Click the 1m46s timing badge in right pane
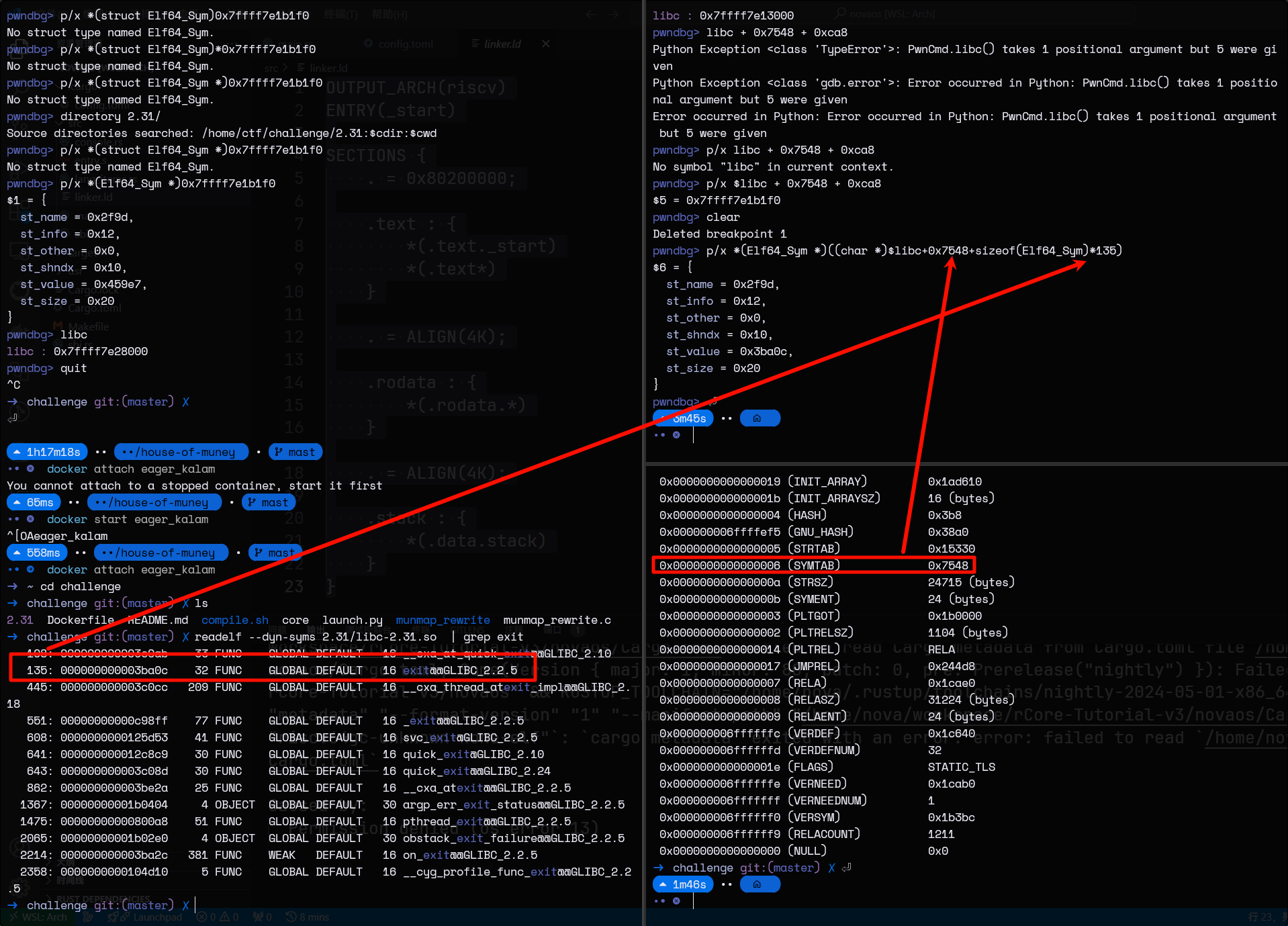This screenshot has width=1288, height=926. (682, 884)
